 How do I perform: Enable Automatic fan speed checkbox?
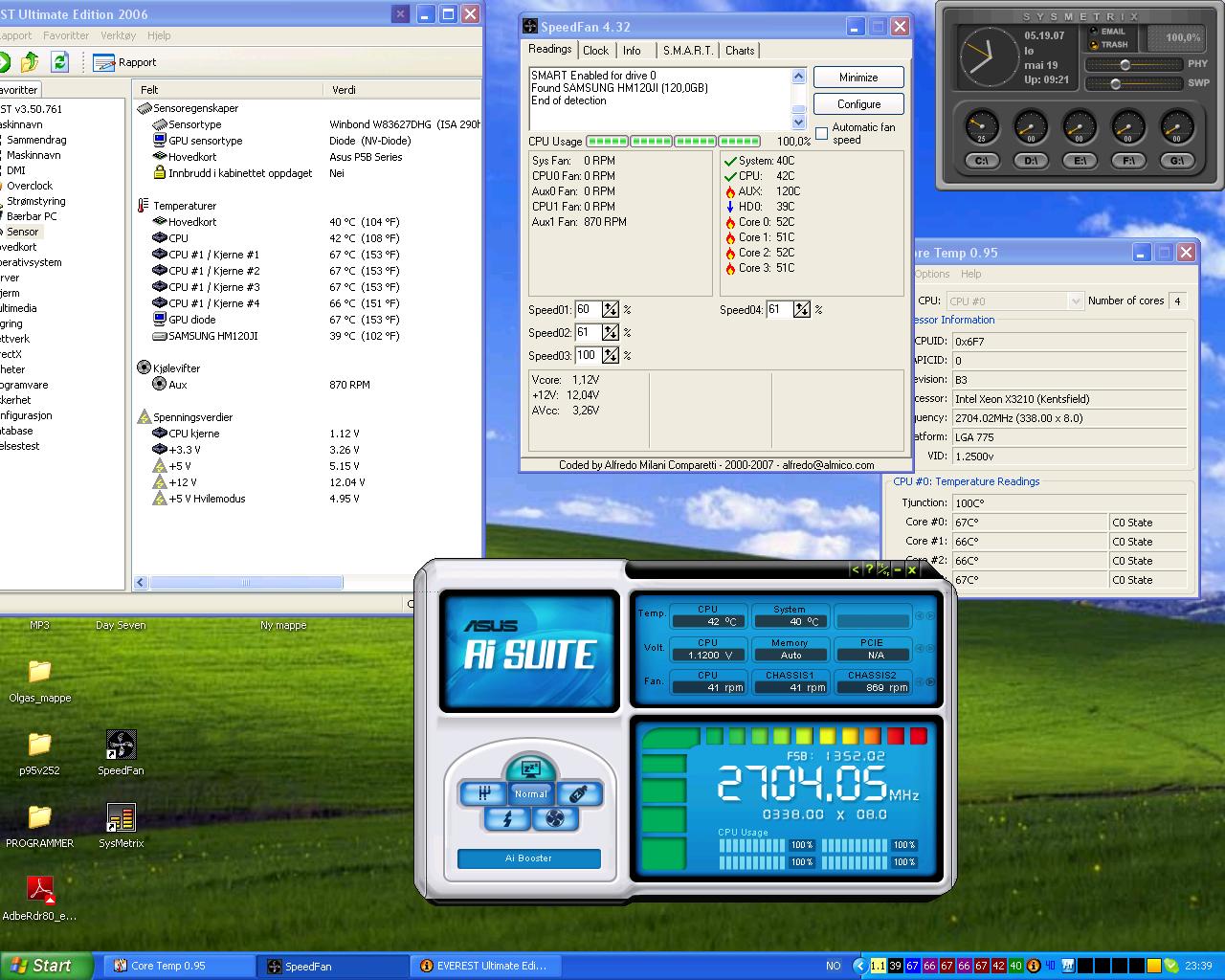821,133
